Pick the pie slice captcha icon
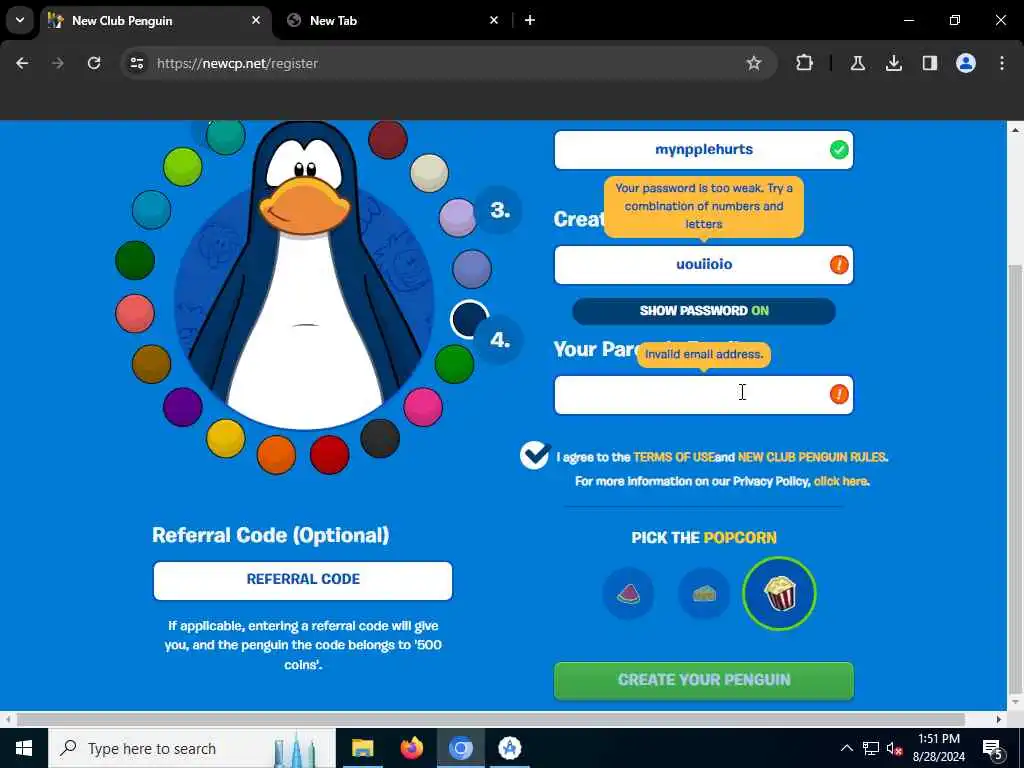Screen dimensions: 1024x768 704,594
